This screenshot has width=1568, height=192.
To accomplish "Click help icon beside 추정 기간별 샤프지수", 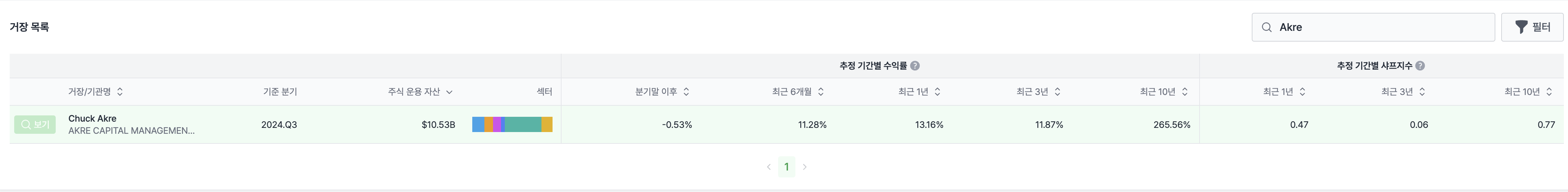I will tap(1420, 66).
